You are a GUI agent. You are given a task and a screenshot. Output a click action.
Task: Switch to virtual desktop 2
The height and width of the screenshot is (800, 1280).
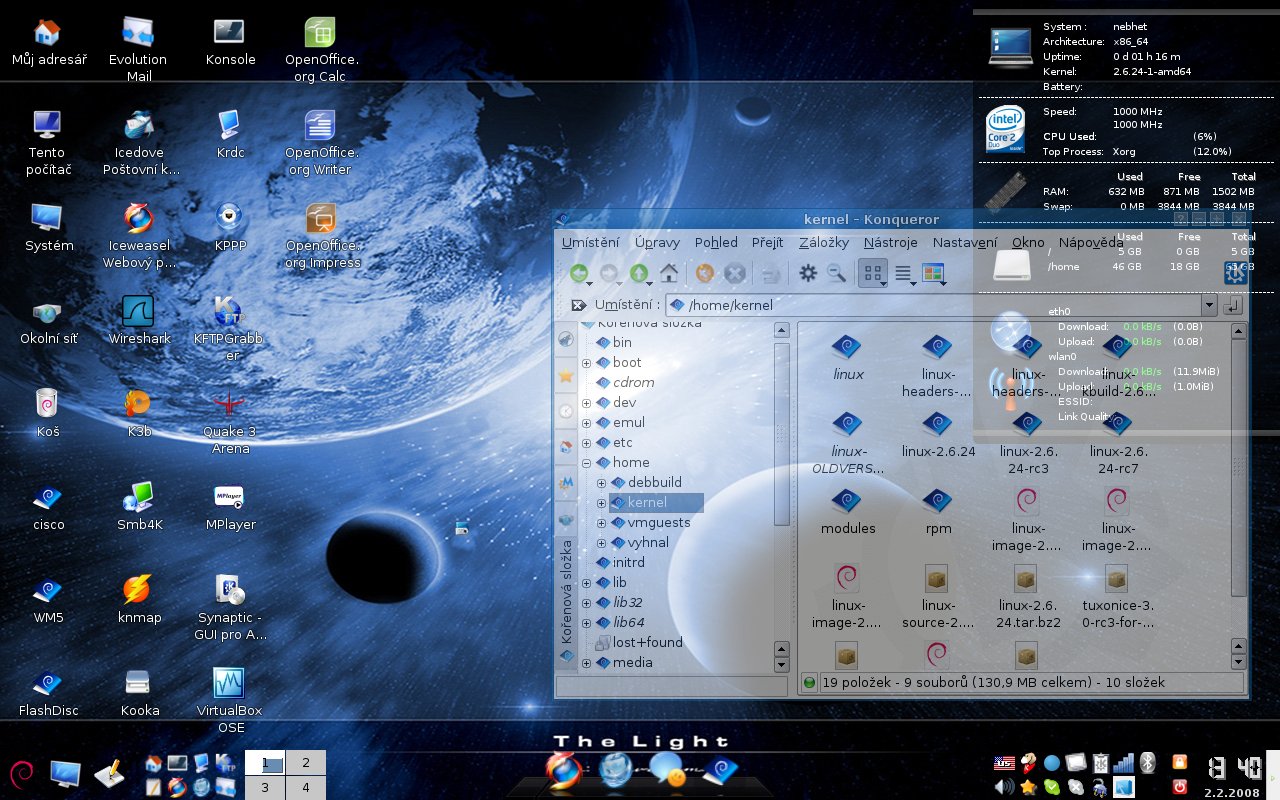pos(306,763)
